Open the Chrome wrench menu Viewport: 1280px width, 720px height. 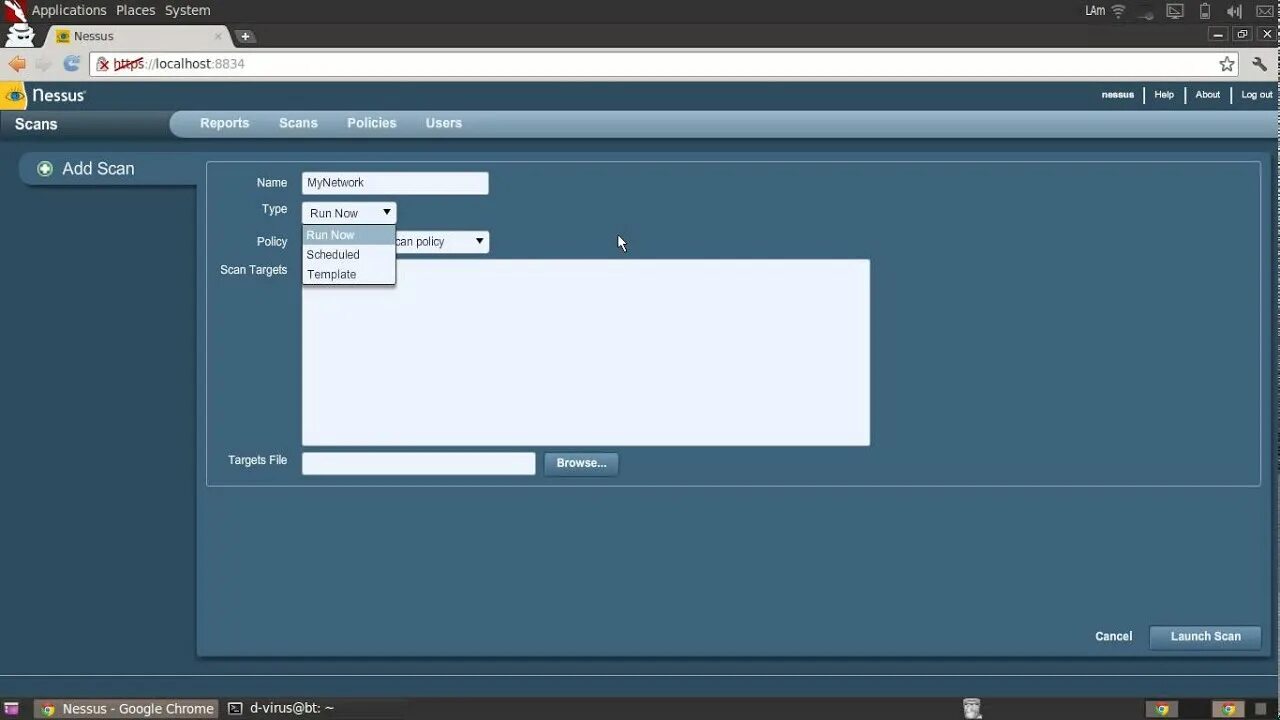point(1260,64)
